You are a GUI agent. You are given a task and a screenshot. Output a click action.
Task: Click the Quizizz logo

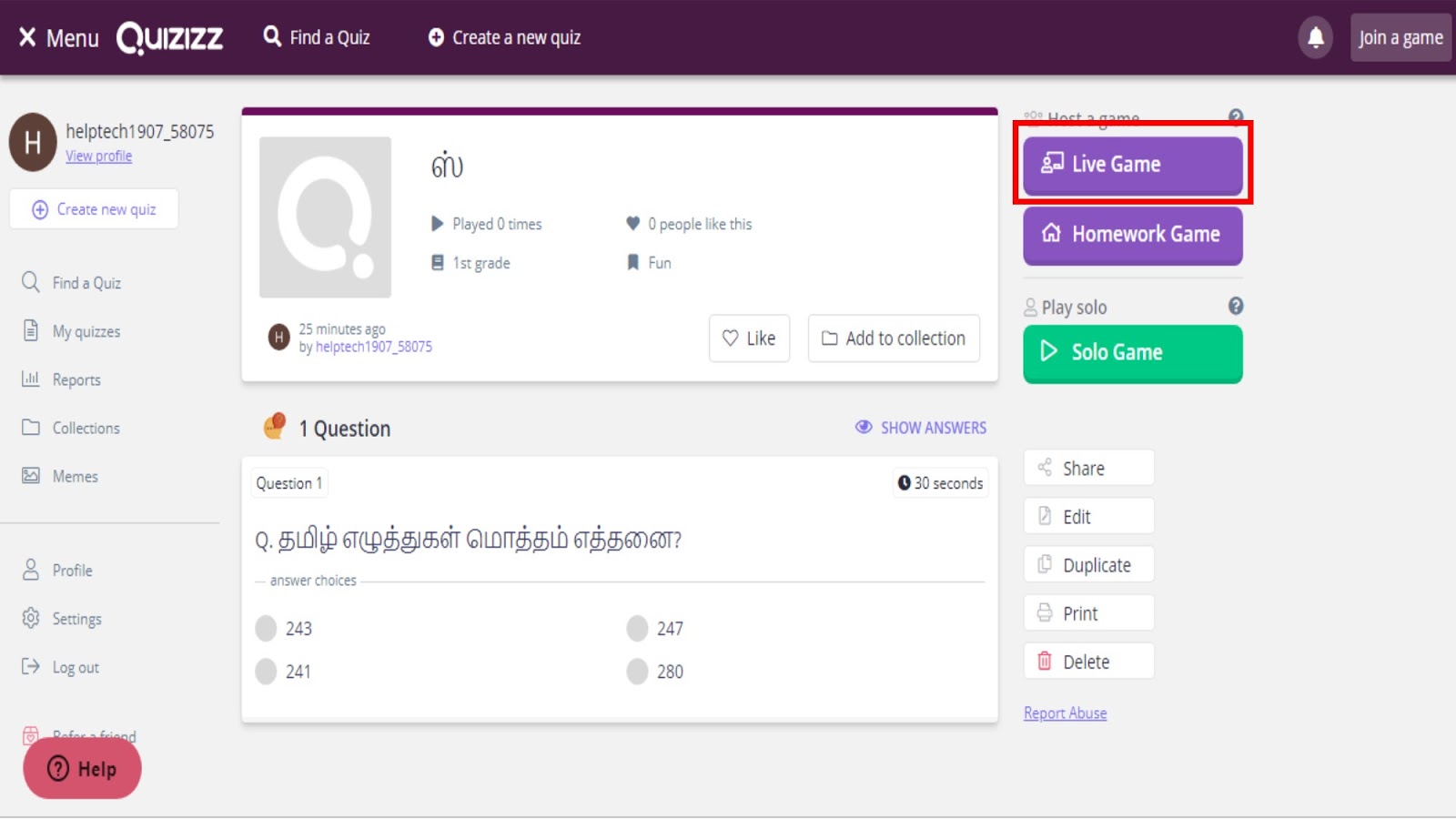(x=170, y=37)
